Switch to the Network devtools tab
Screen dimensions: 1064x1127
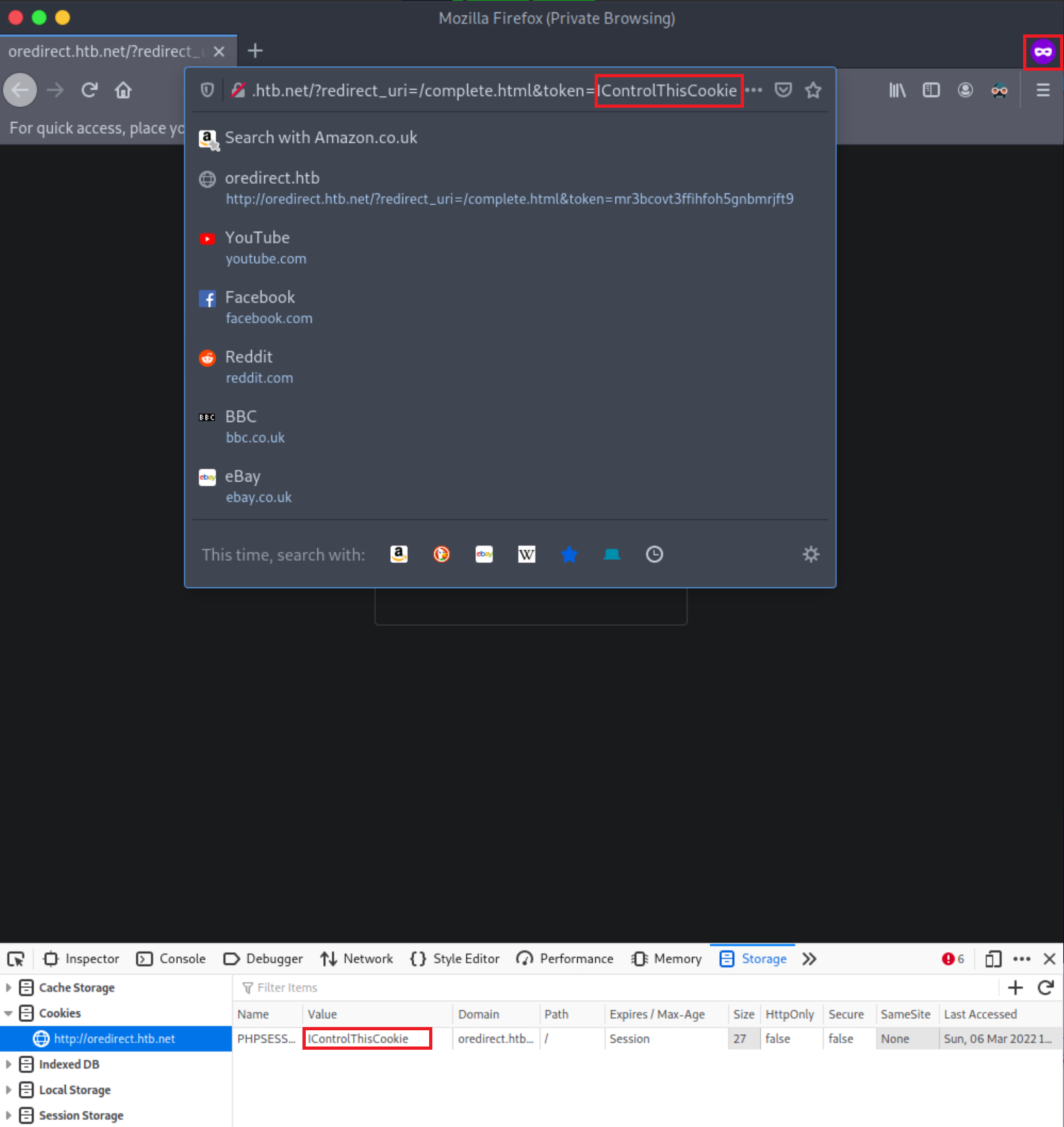[x=357, y=959]
